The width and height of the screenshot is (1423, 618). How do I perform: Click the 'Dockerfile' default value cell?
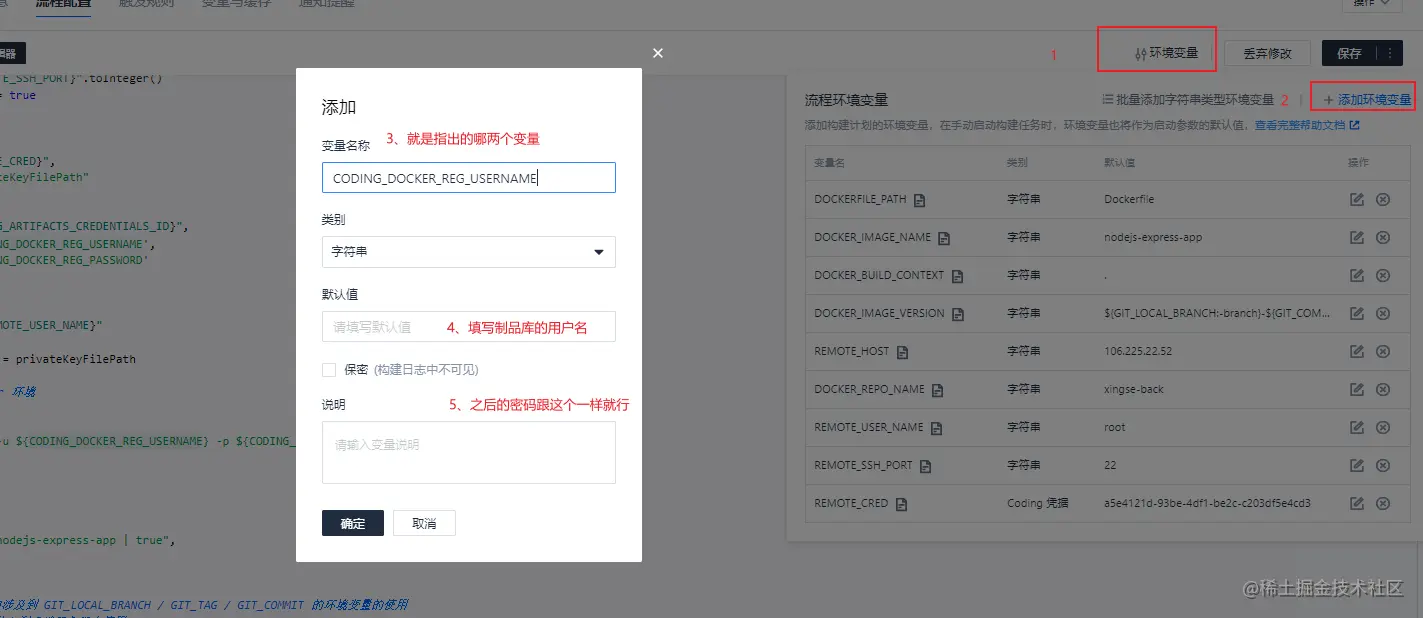coord(1129,199)
